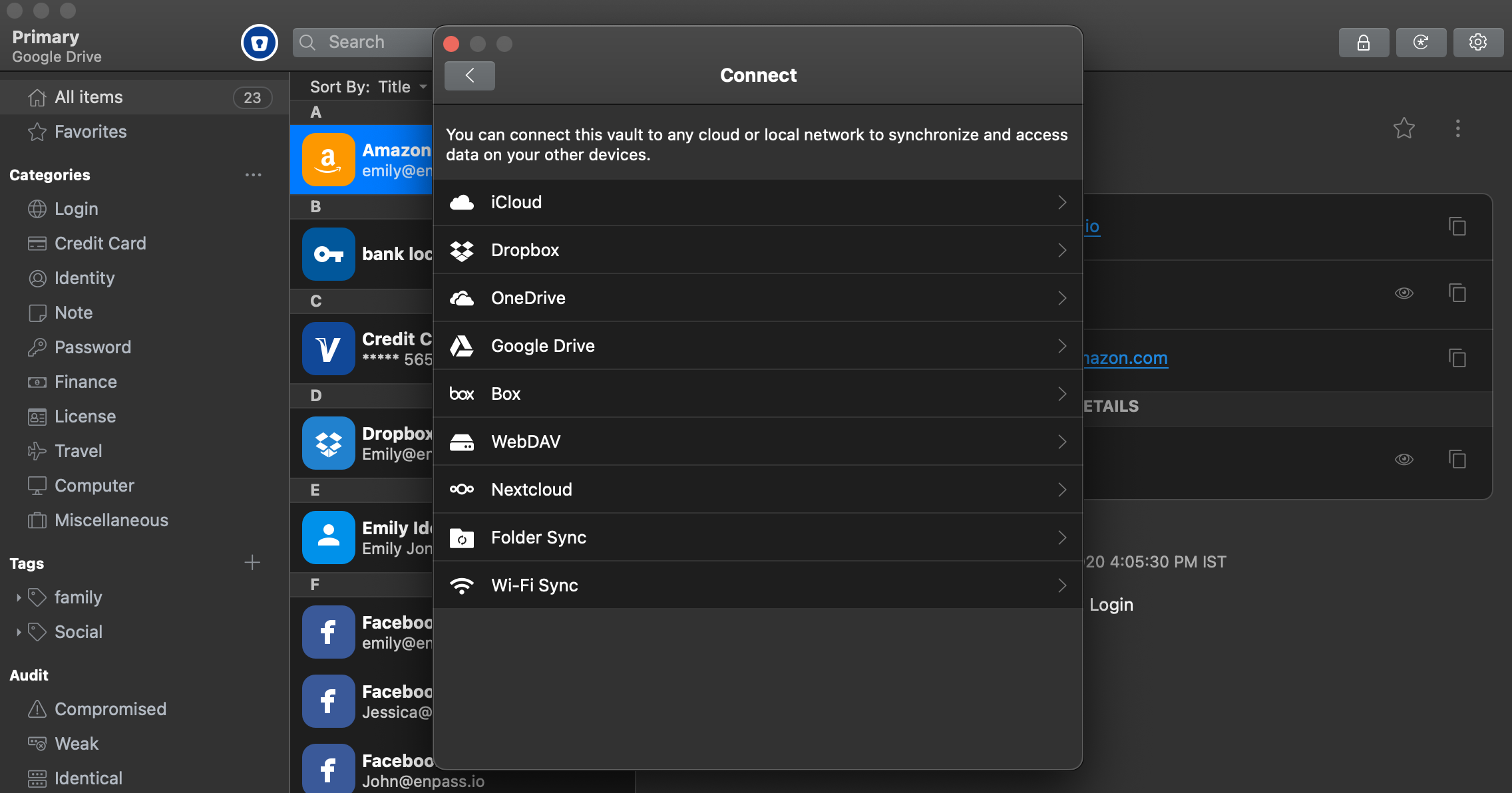
Task: Choose OneDrive for vault sync
Action: pyautogui.click(x=758, y=298)
